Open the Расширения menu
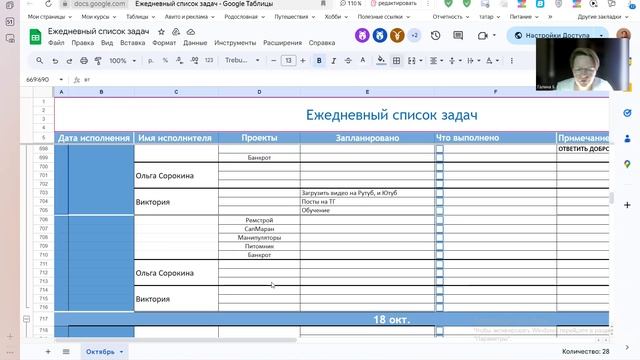 pyautogui.click(x=282, y=43)
